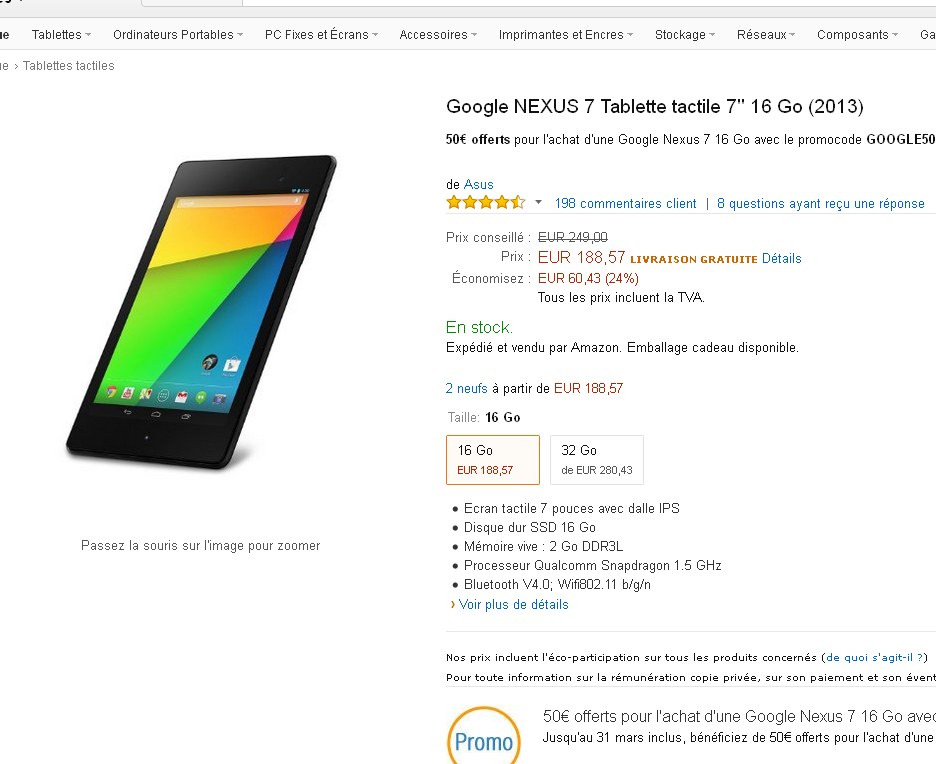The image size is (936, 764).
Task: Open the Accessoires menu
Action: (x=438, y=35)
